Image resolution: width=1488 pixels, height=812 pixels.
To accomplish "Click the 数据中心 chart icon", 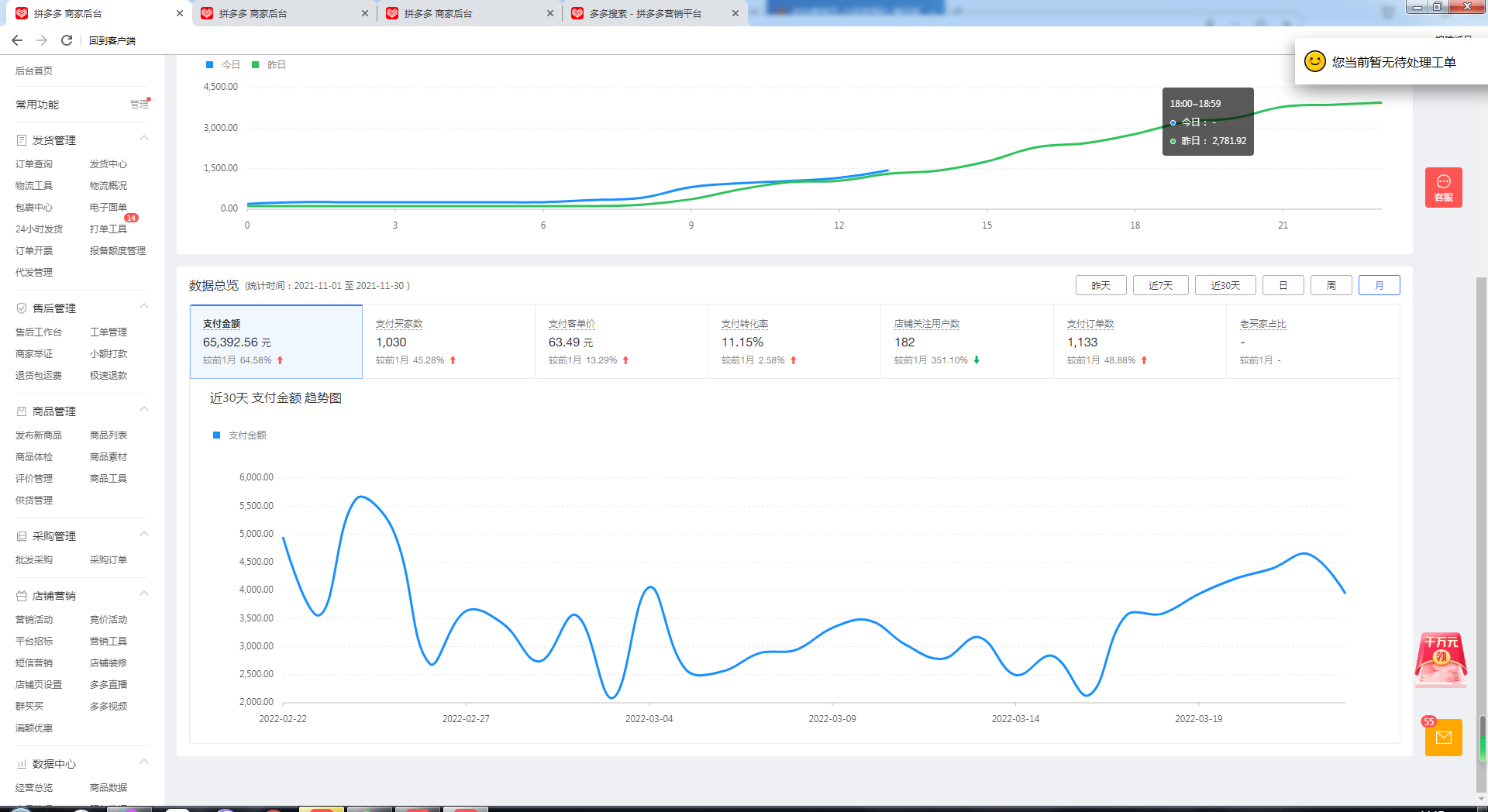I will tap(22, 764).
